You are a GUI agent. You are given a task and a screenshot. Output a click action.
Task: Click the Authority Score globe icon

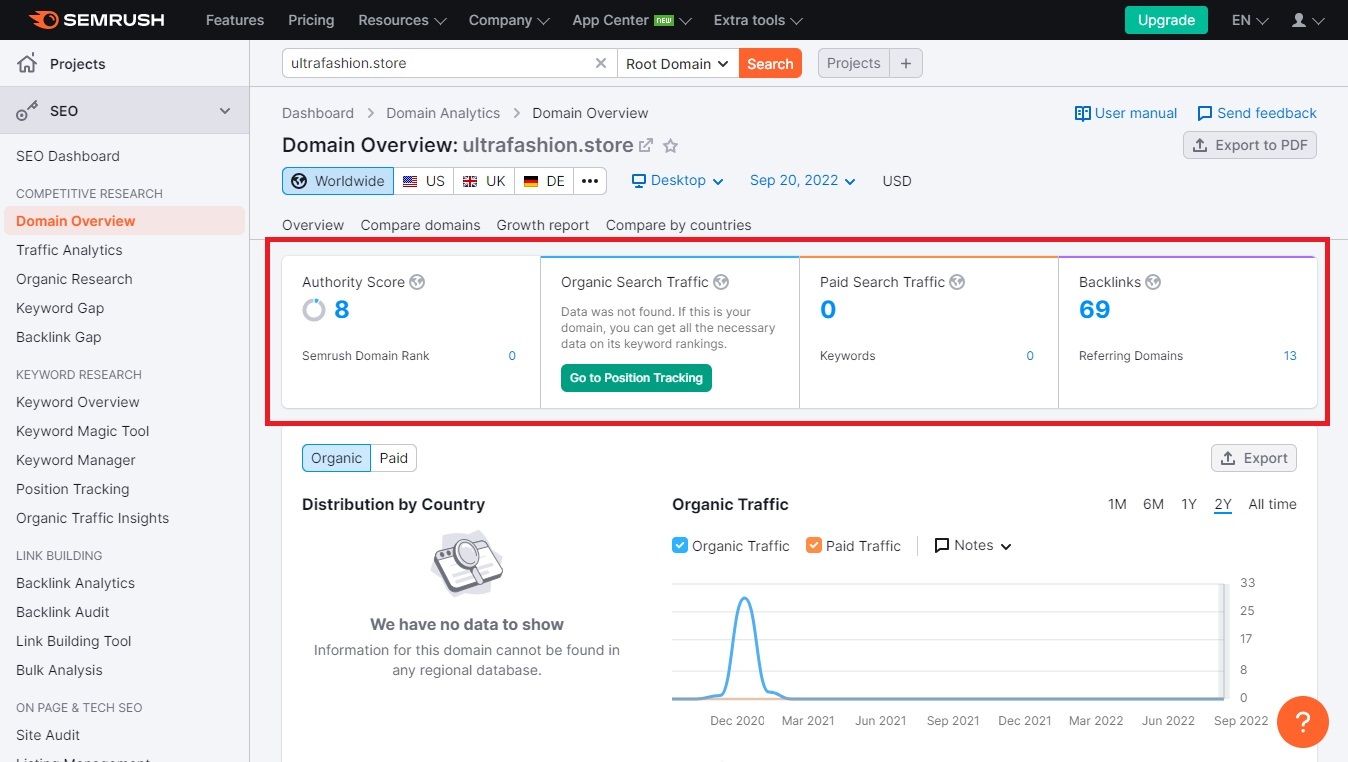[418, 282]
